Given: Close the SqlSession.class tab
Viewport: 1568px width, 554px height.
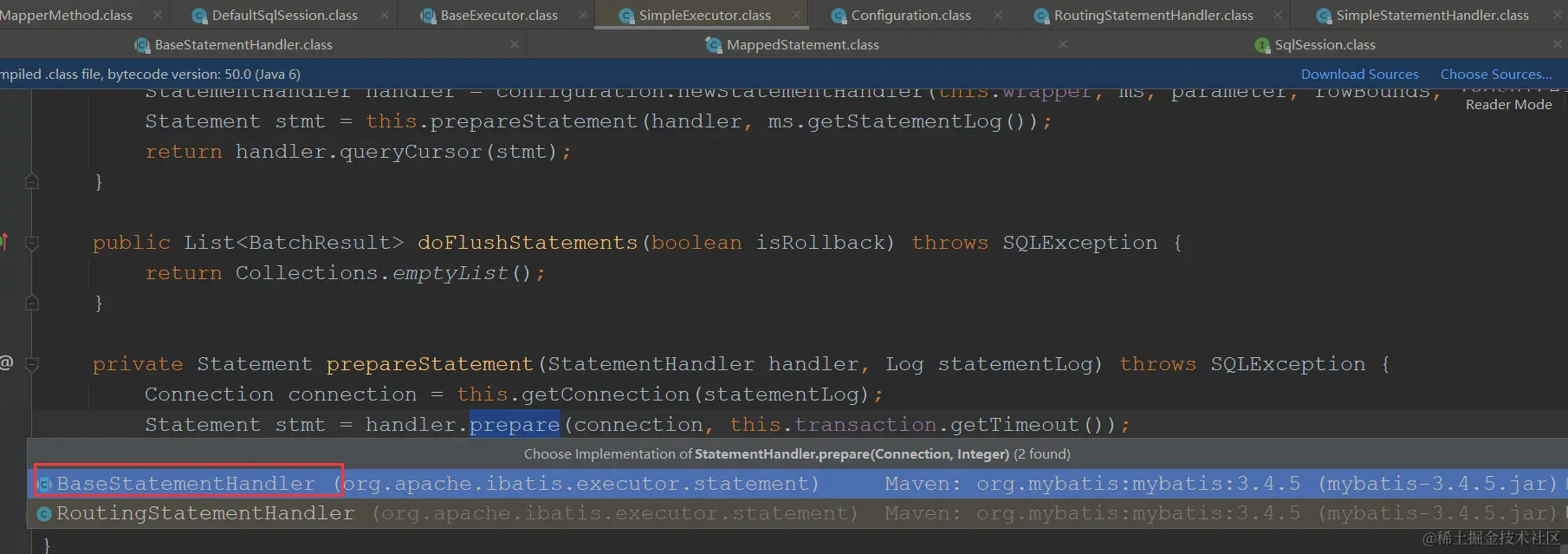Looking at the screenshot, I should 1557,44.
